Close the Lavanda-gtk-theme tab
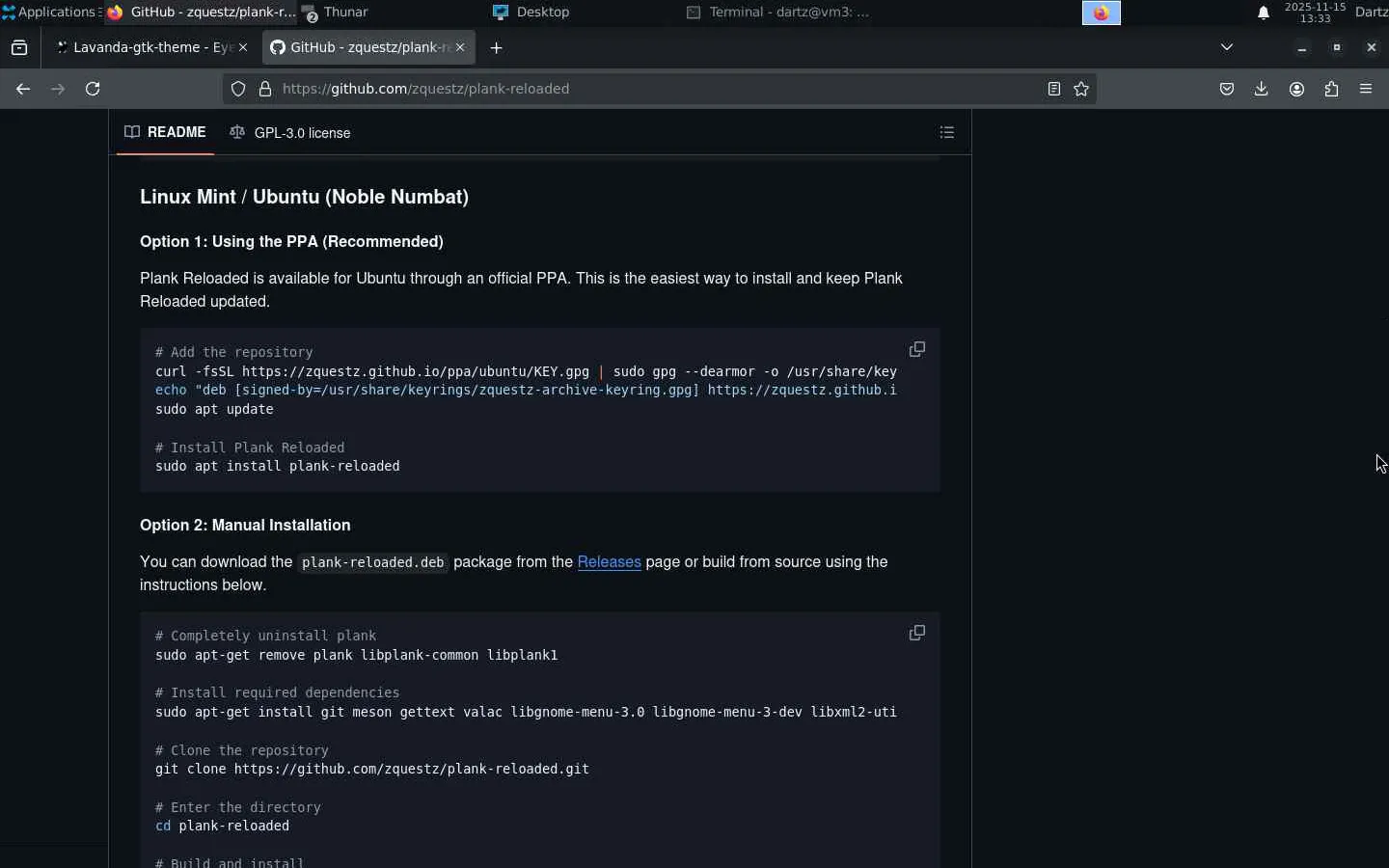 pos(243,47)
